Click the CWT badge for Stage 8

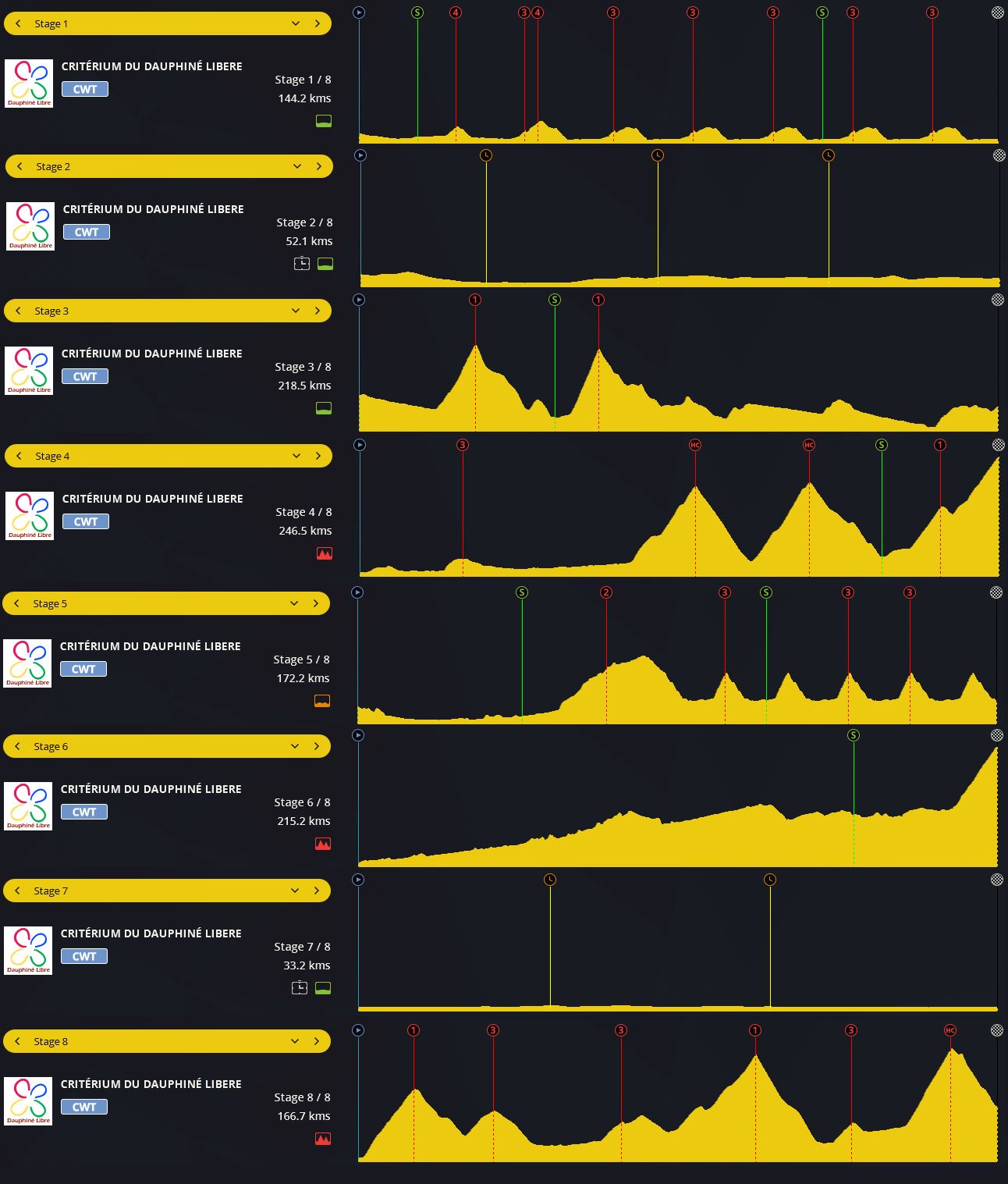pos(84,1107)
